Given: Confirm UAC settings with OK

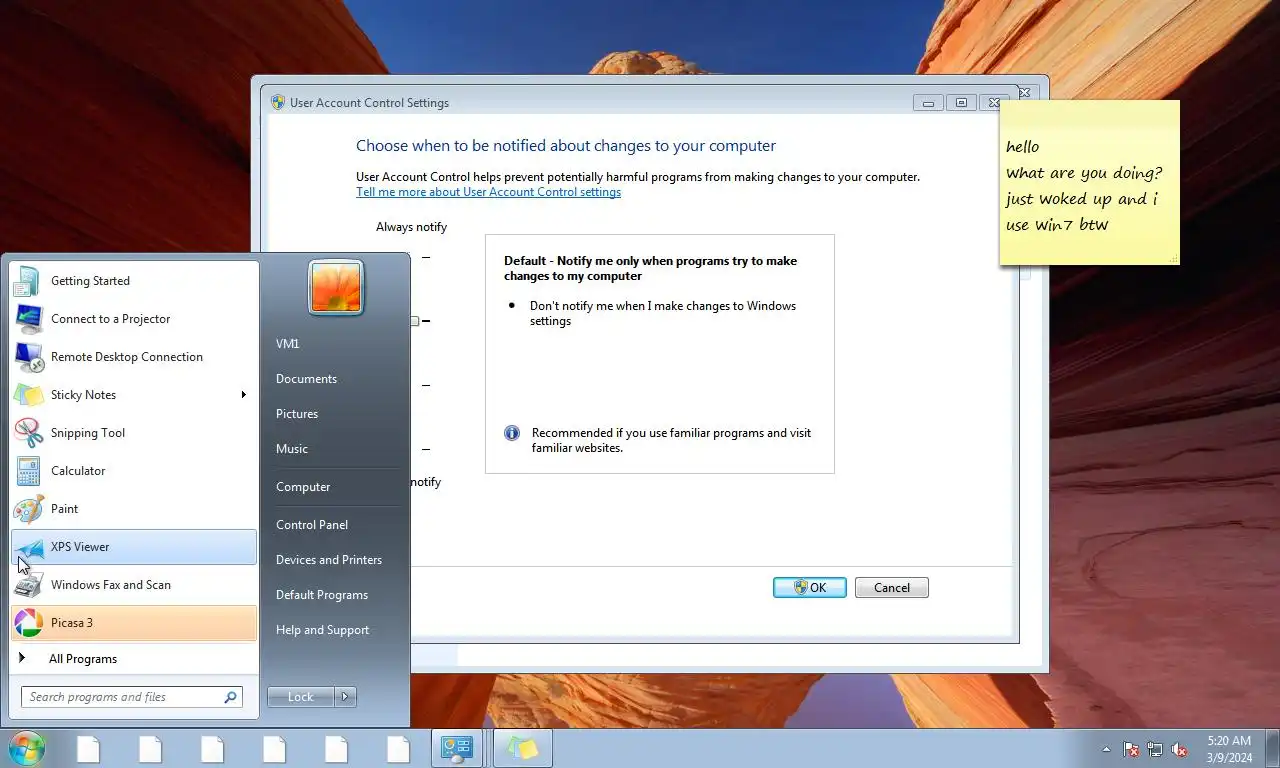Looking at the screenshot, I should 810,588.
